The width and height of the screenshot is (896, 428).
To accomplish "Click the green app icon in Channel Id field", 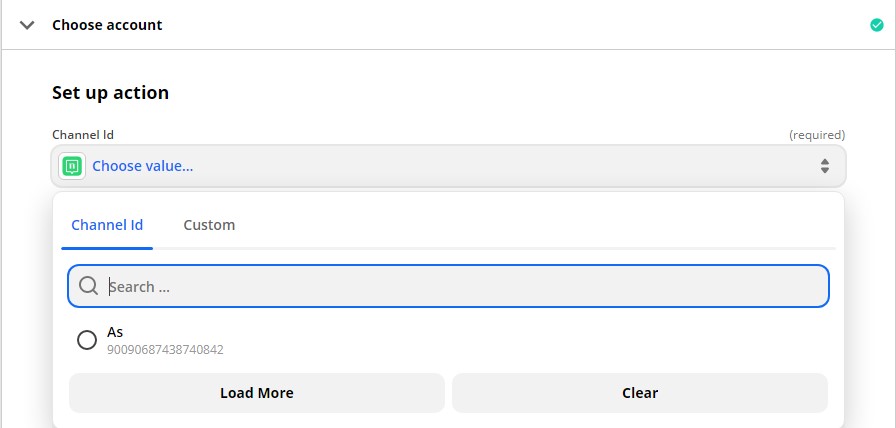I will coord(72,166).
